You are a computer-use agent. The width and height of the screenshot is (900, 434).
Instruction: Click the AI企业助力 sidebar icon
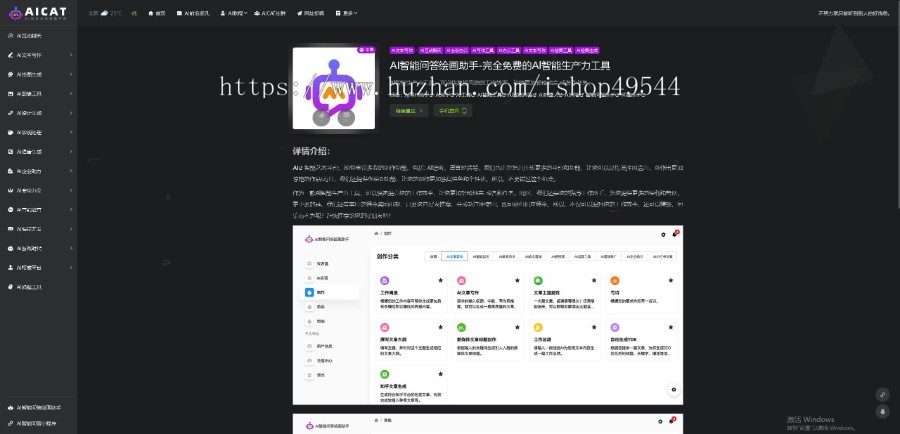coord(11,171)
